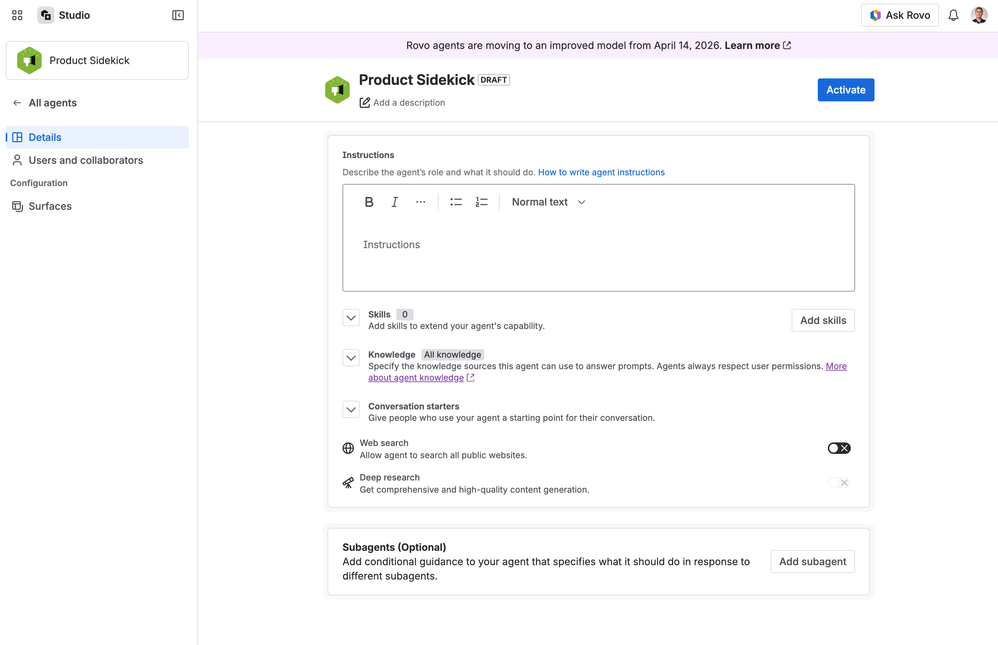Apply bold formatting in the instructions editor
The width and height of the screenshot is (998, 645).
point(369,202)
